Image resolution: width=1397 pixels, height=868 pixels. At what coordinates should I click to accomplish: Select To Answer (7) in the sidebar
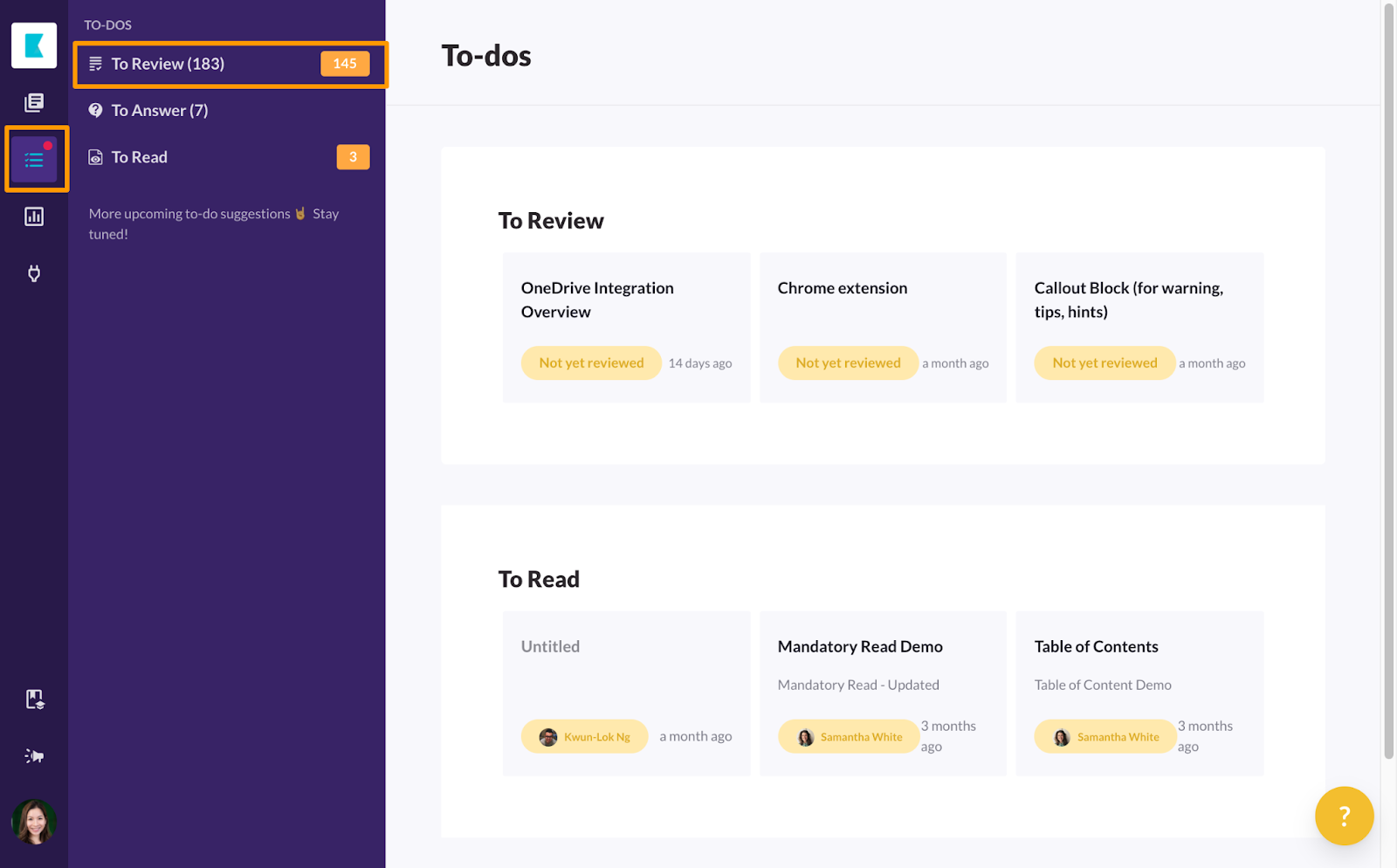pyautogui.click(x=160, y=110)
